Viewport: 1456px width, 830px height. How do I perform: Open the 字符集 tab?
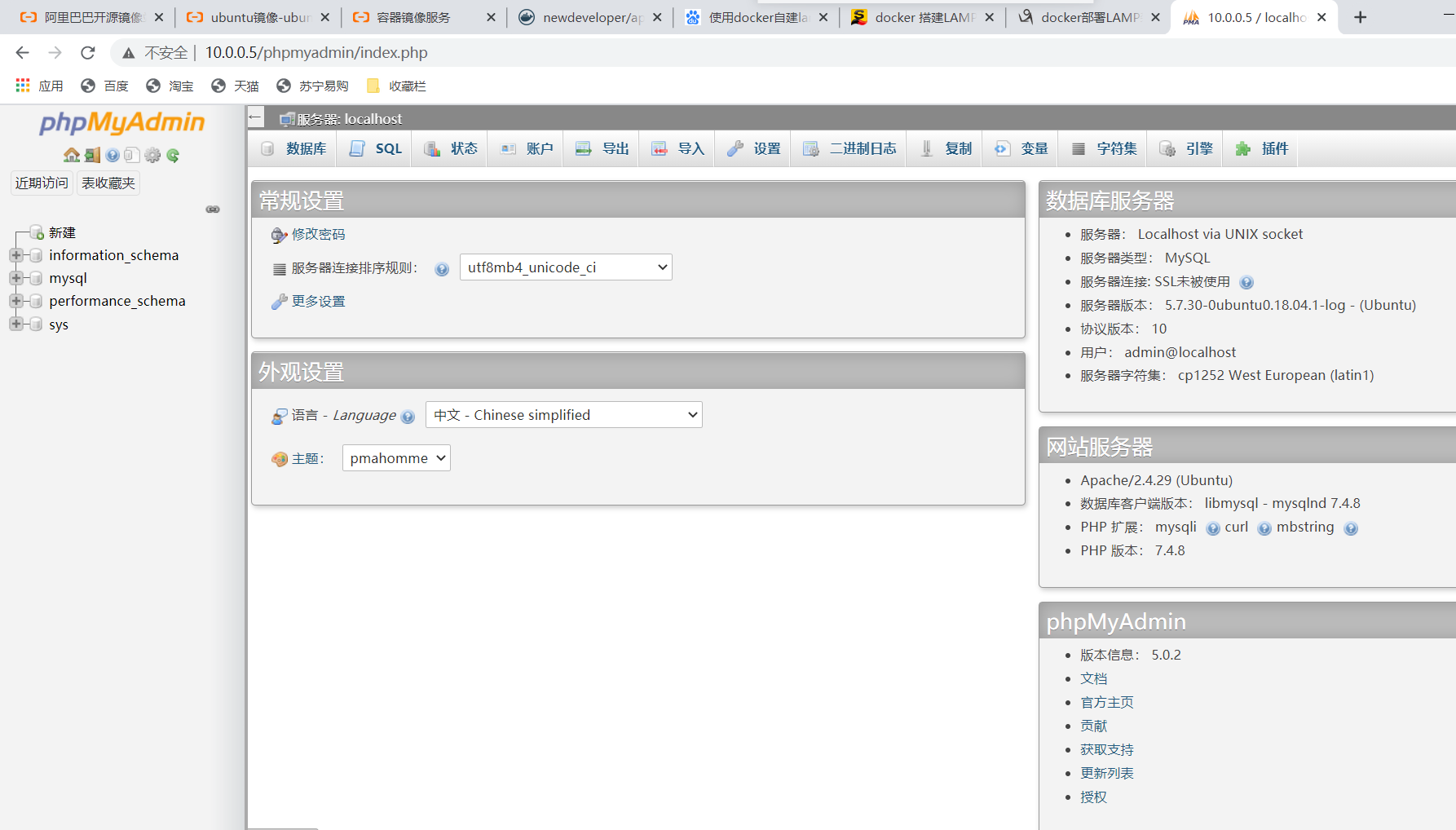point(1104,148)
